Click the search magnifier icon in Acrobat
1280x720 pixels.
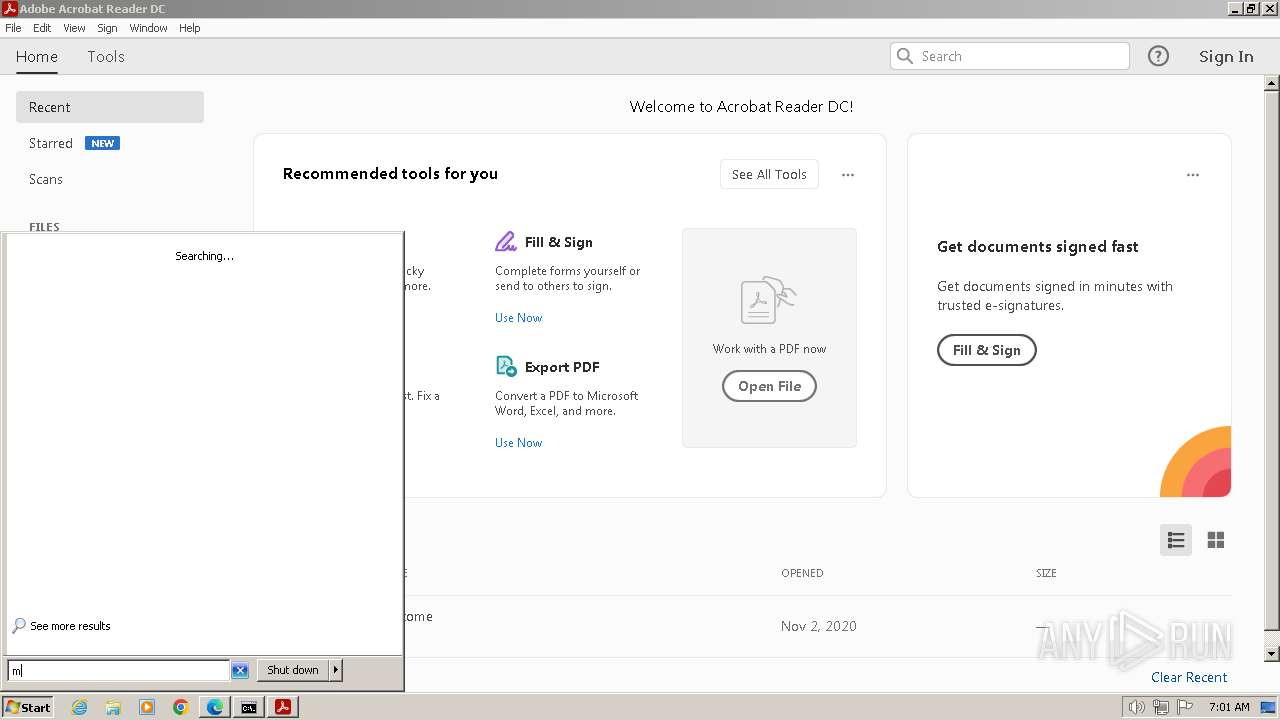905,56
